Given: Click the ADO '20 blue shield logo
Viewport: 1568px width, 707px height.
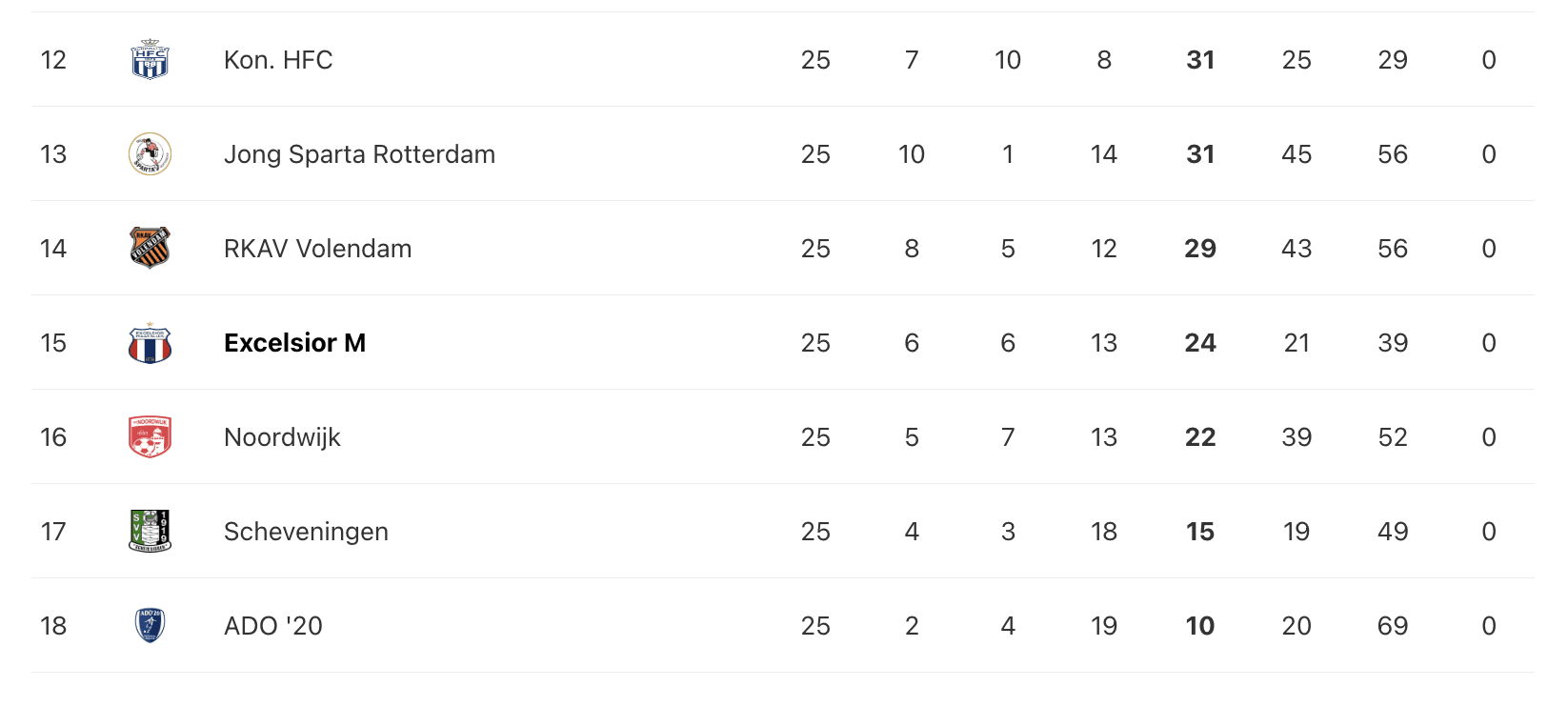Looking at the screenshot, I should tap(150, 626).
